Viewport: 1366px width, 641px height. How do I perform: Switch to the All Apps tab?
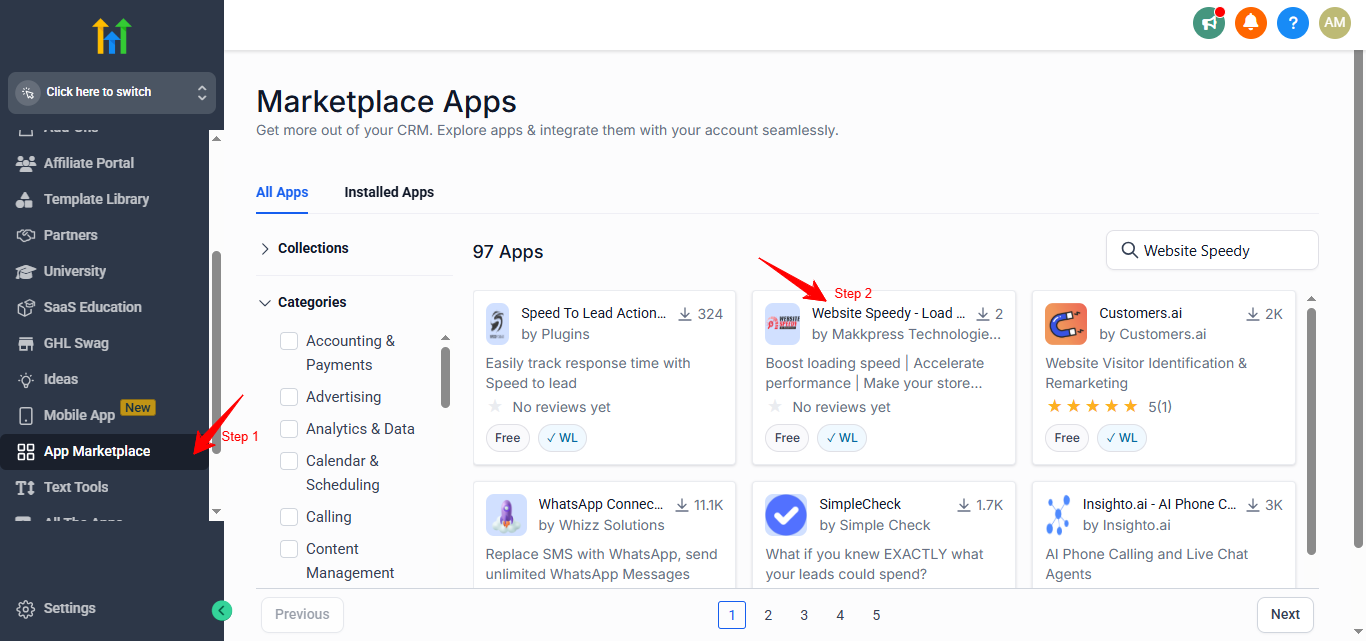click(282, 192)
